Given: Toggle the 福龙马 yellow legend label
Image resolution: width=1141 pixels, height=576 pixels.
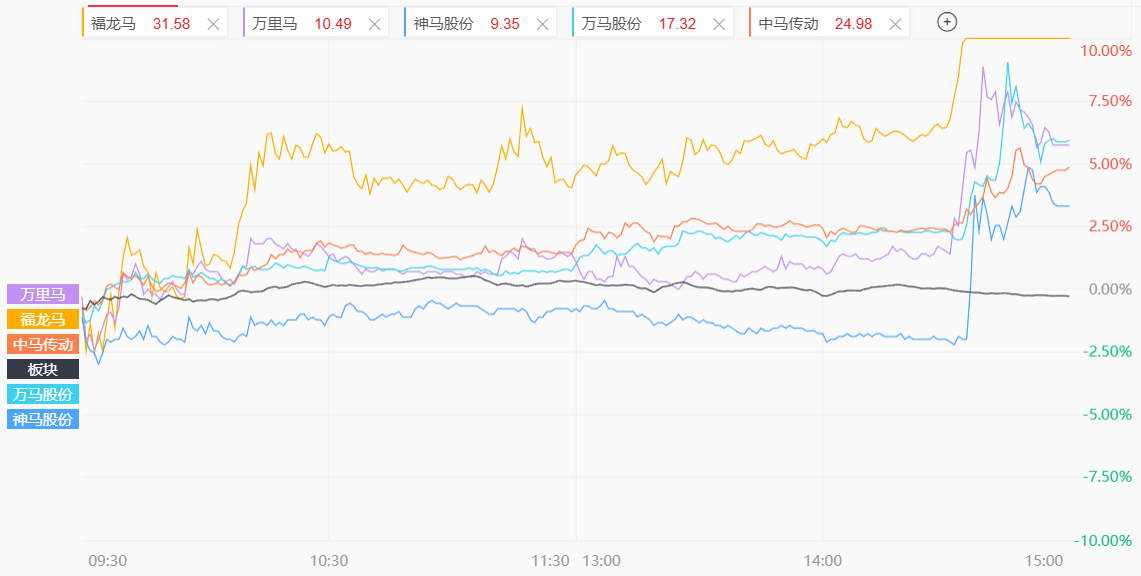Looking at the screenshot, I should coord(42,319).
